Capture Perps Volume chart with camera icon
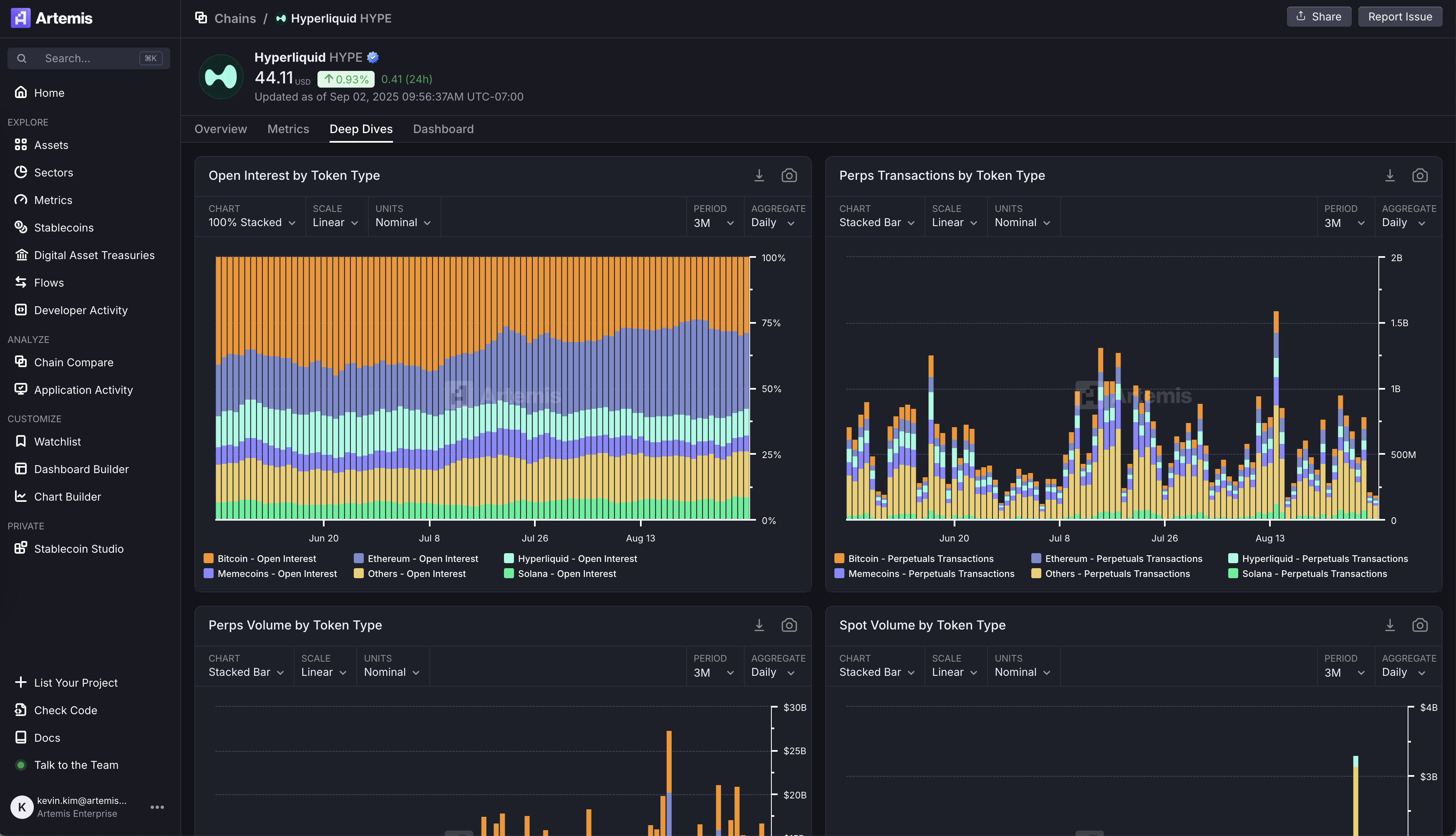This screenshot has height=836, width=1456. (789, 624)
